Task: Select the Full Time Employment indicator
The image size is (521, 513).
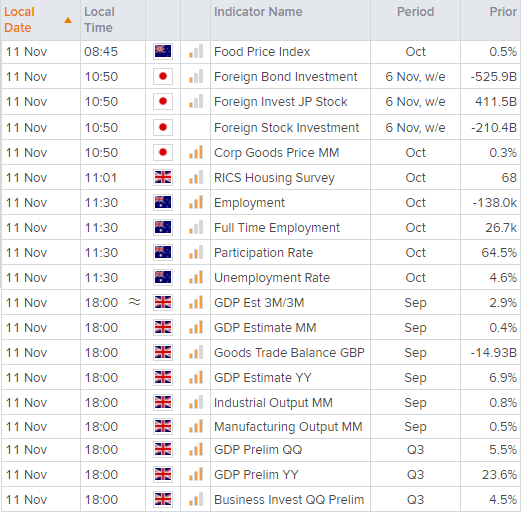Action: 277,228
